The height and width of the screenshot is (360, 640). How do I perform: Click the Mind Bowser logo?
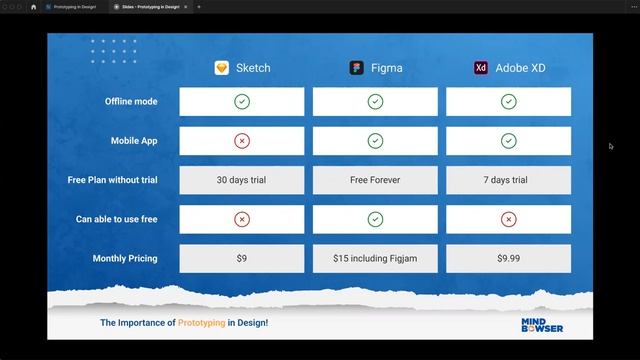tap(542, 325)
